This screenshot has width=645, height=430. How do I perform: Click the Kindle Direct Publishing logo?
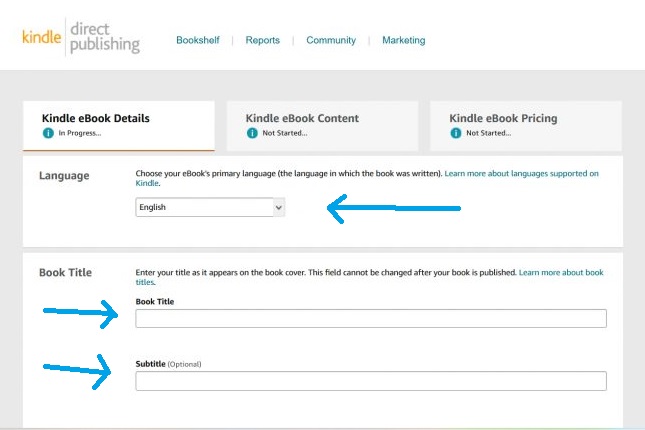tap(81, 37)
